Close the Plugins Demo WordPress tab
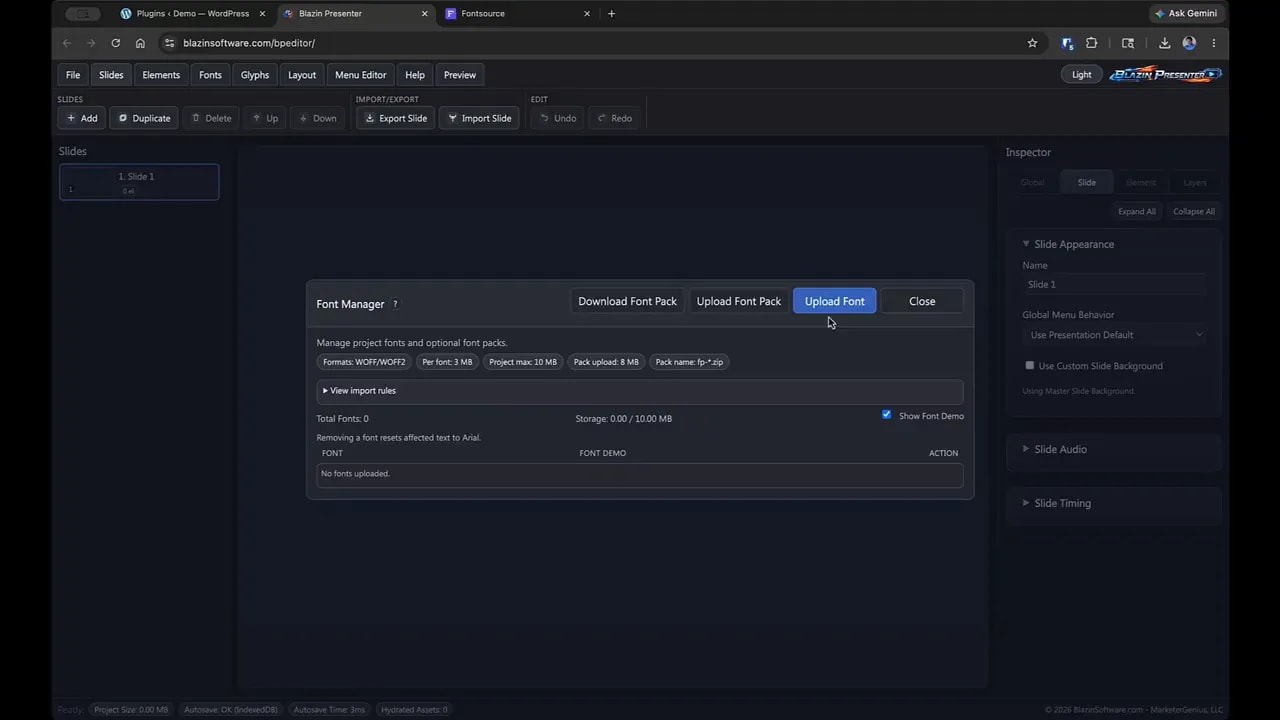Image resolution: width=1280 pixels, height=720 pixels. 262,14
